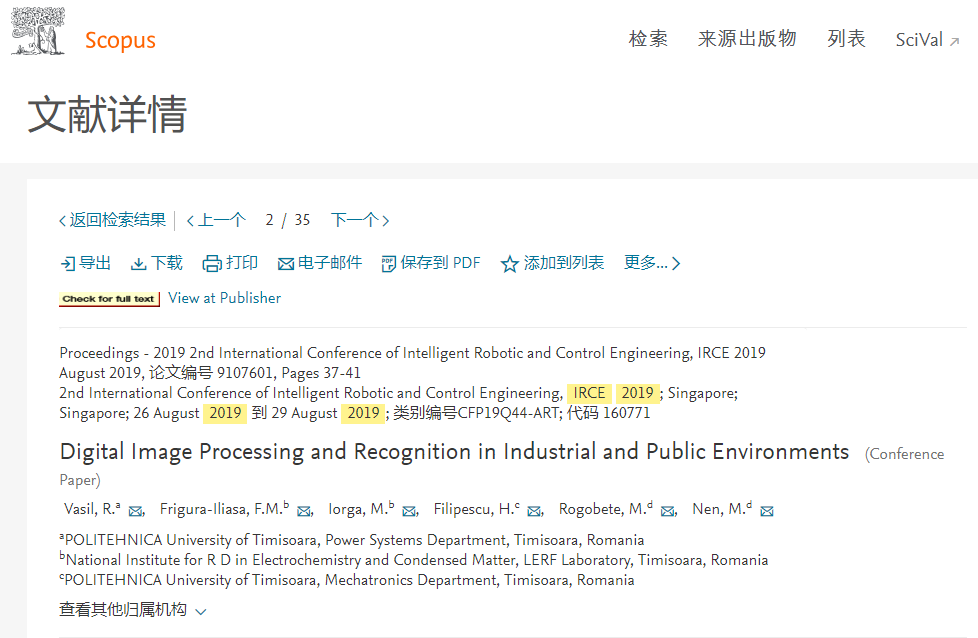
Task: Email Filipescu, H. via envelope icon
Action: point(534,511)
